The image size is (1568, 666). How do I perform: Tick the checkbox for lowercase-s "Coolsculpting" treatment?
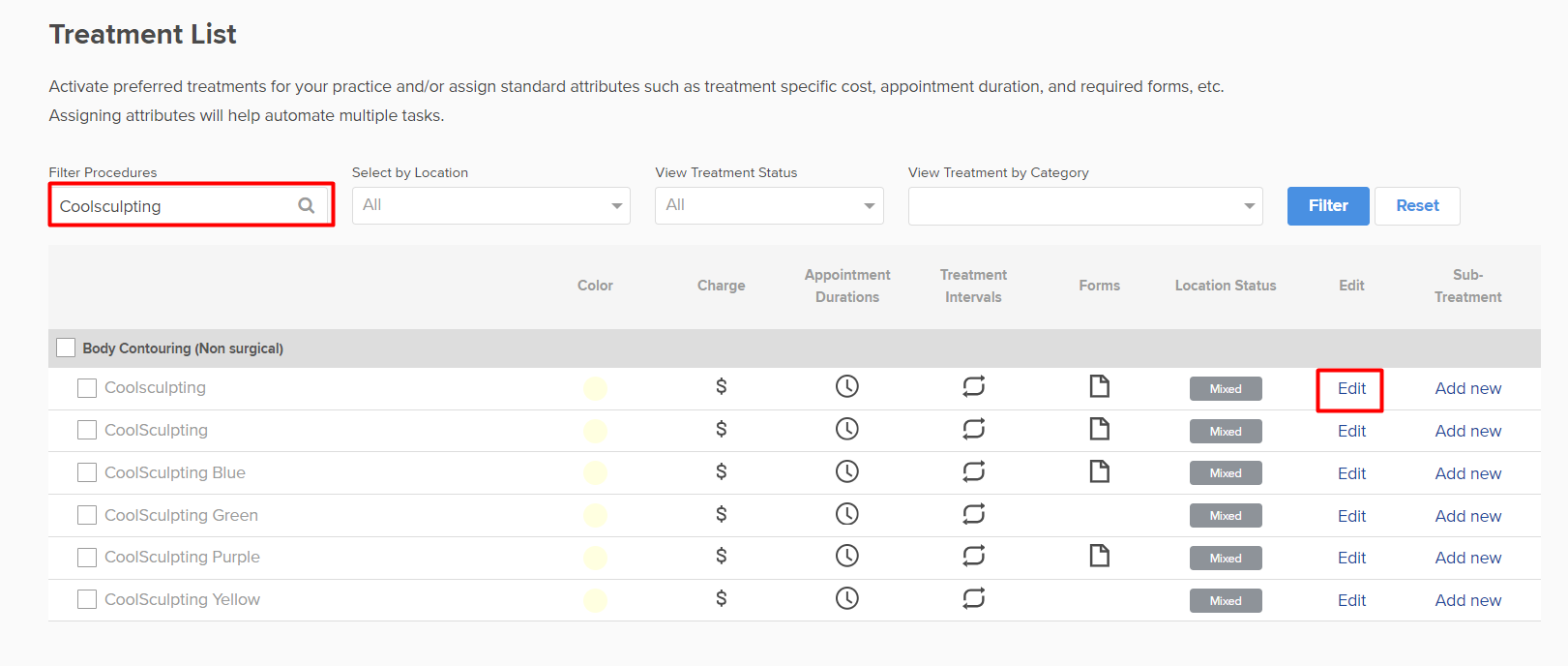[x=87, y=388]
